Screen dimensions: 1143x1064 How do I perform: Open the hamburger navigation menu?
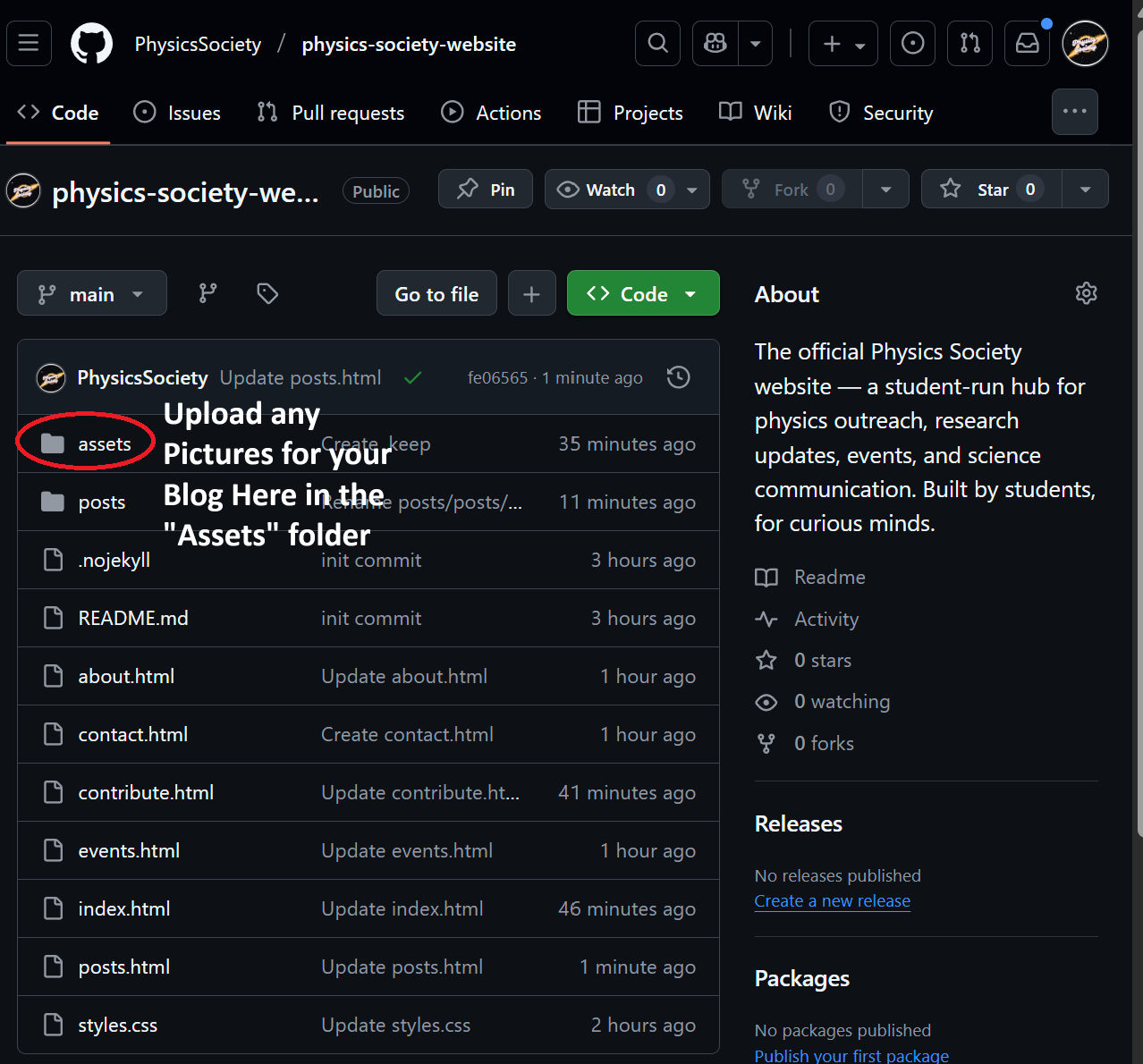(x=29, y=43)
